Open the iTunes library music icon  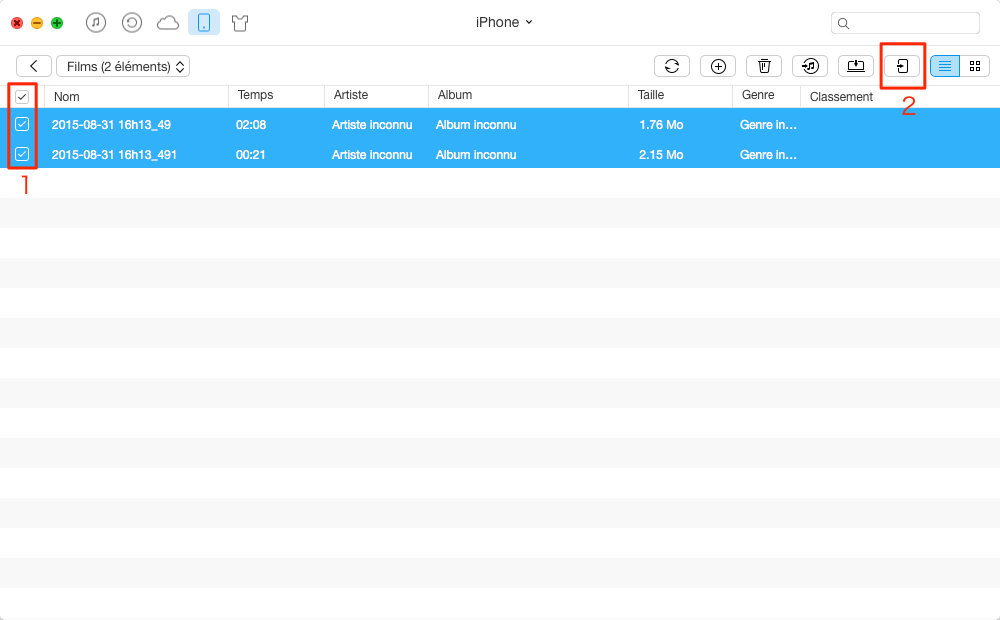coord(96,23)
